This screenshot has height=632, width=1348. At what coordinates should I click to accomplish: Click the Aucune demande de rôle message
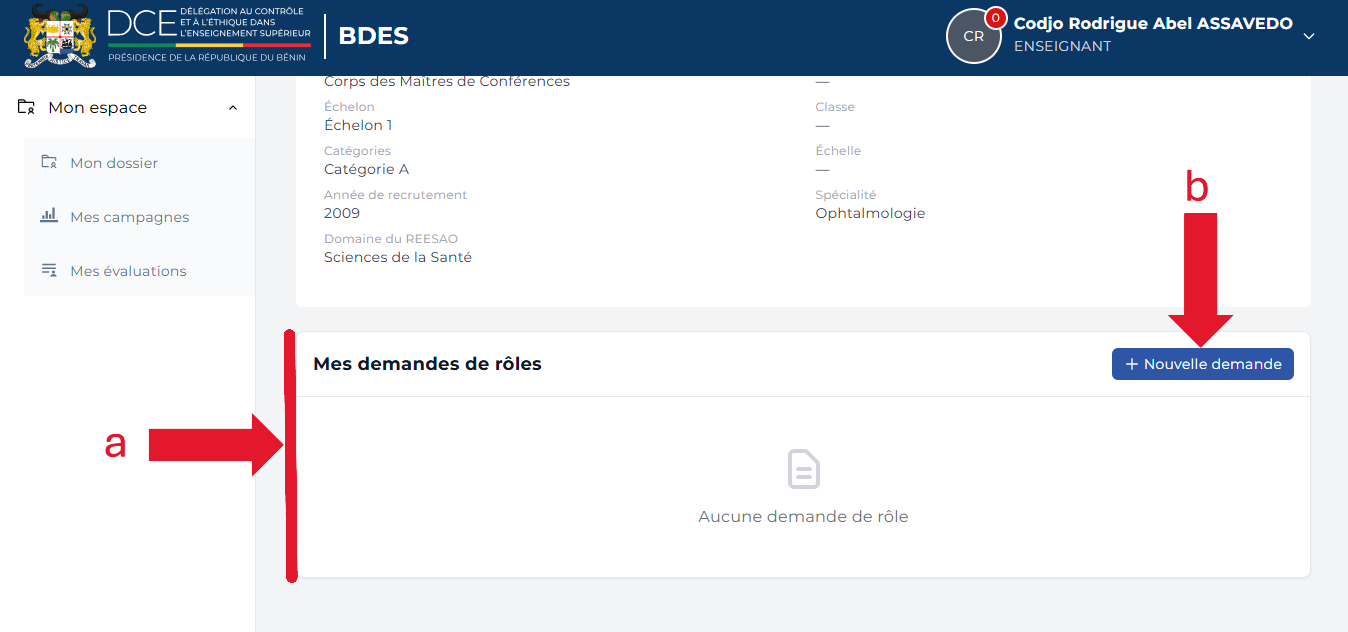point(803,517)
